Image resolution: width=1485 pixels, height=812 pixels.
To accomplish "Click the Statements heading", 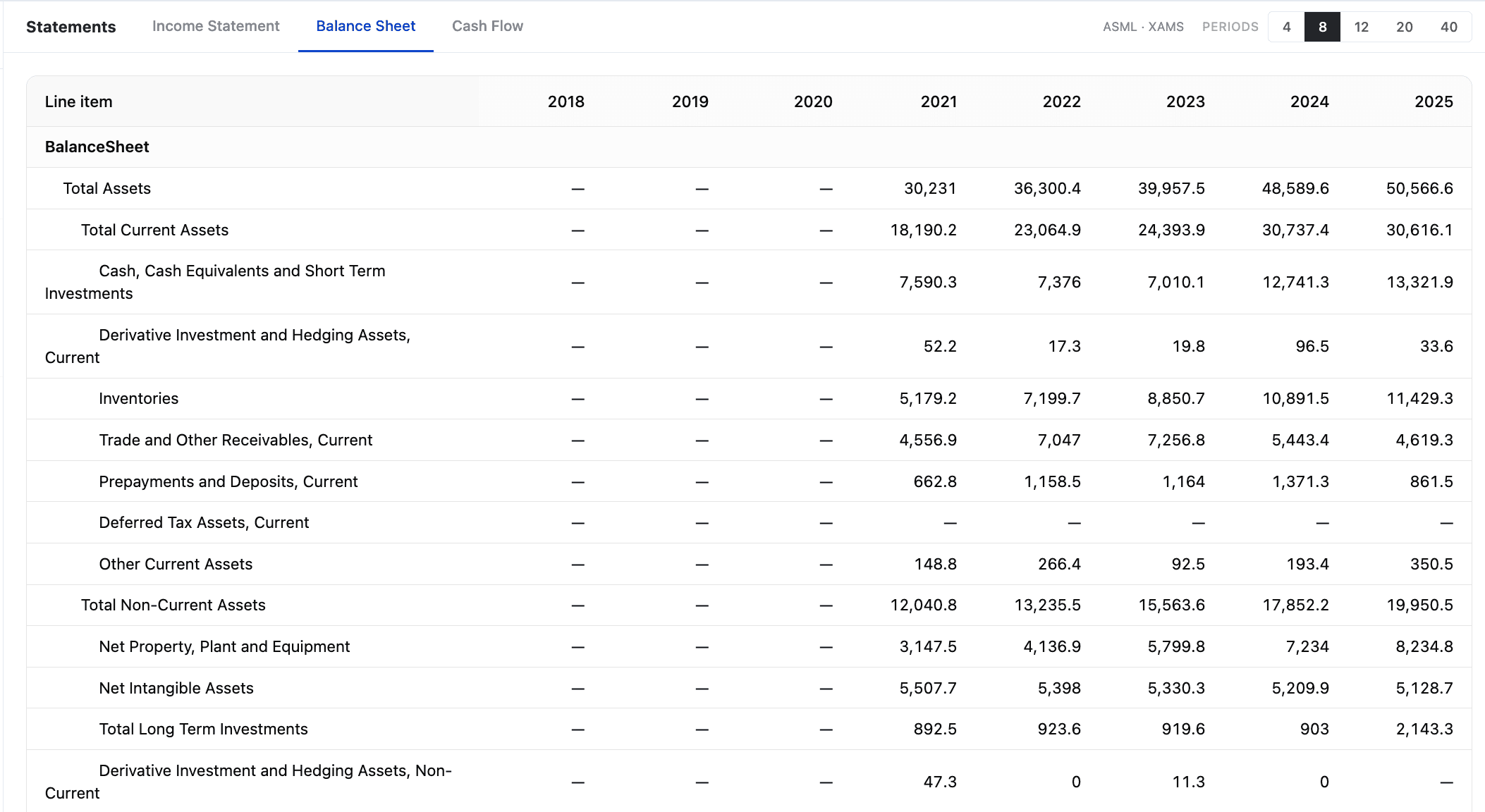I will (x=71, y=27).
